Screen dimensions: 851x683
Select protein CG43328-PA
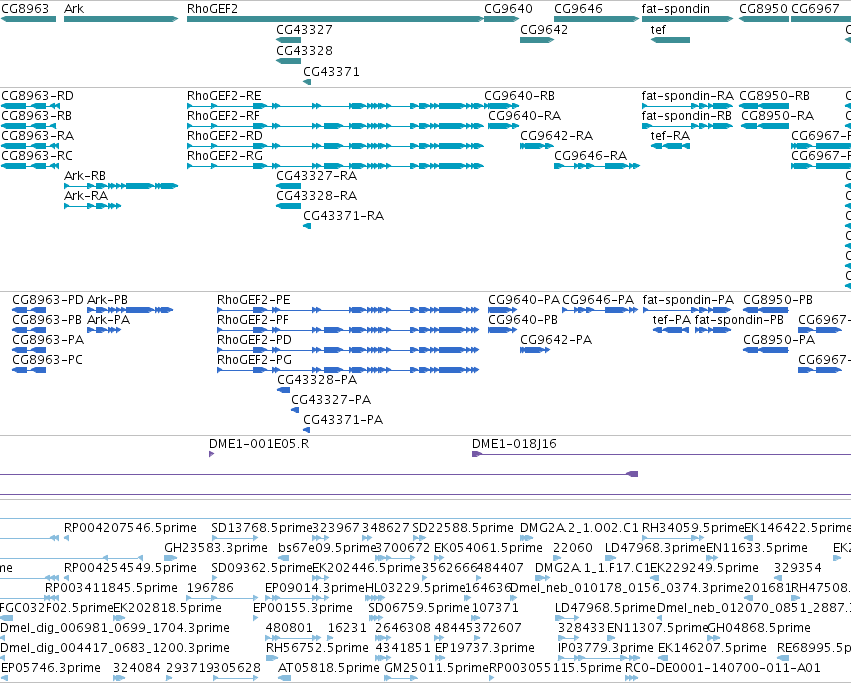pyautogui.click(x=283, y=390)
